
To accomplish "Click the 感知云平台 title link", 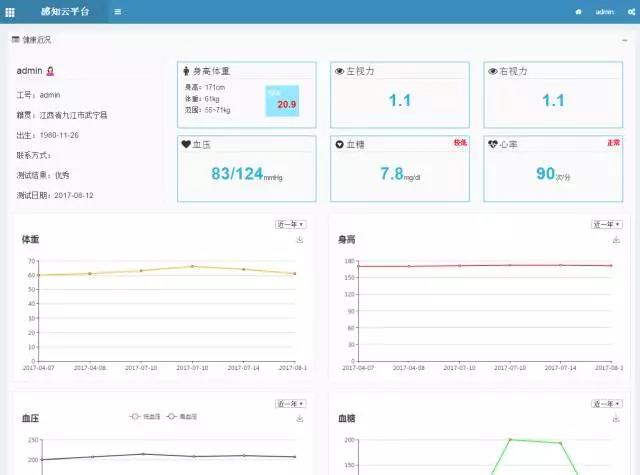I will click(64, 12).
